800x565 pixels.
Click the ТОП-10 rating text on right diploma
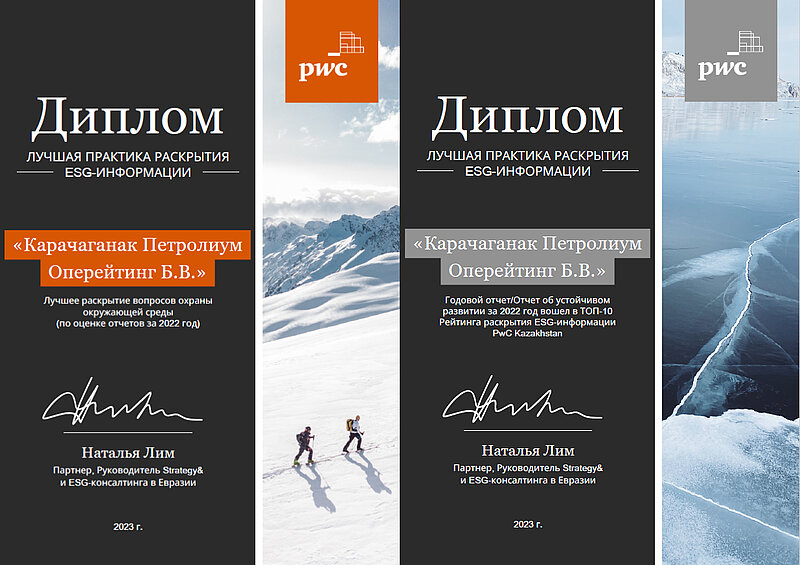528,316
